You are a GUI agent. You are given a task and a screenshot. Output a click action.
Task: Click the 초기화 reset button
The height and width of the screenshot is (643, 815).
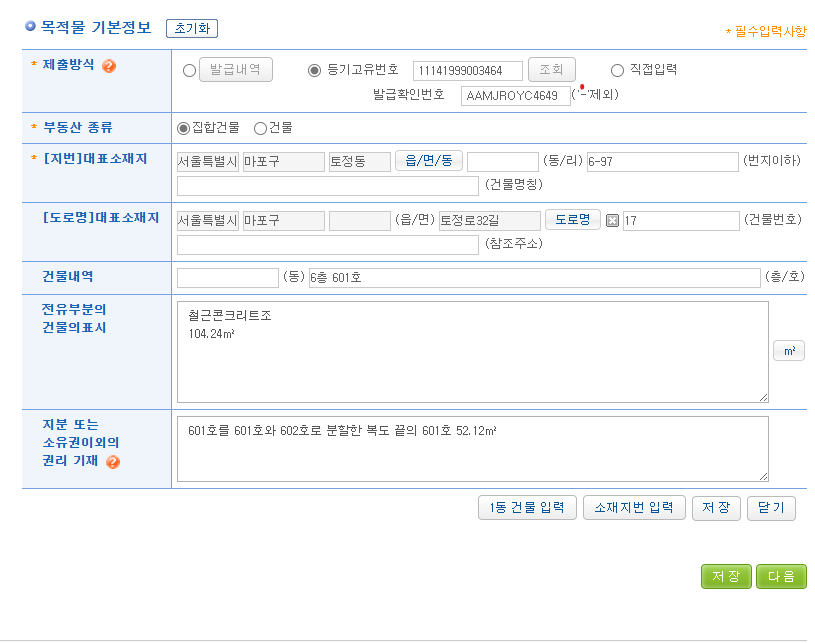tap(192, 28)
